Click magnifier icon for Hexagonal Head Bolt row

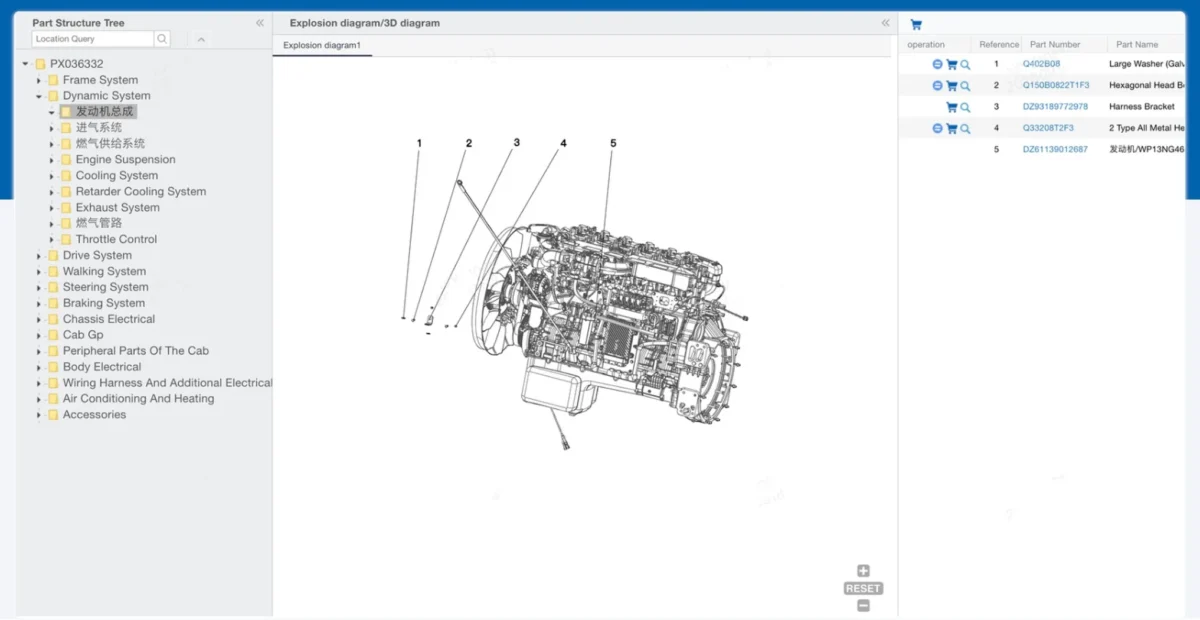pyautogui.click(x=965, y=86)
